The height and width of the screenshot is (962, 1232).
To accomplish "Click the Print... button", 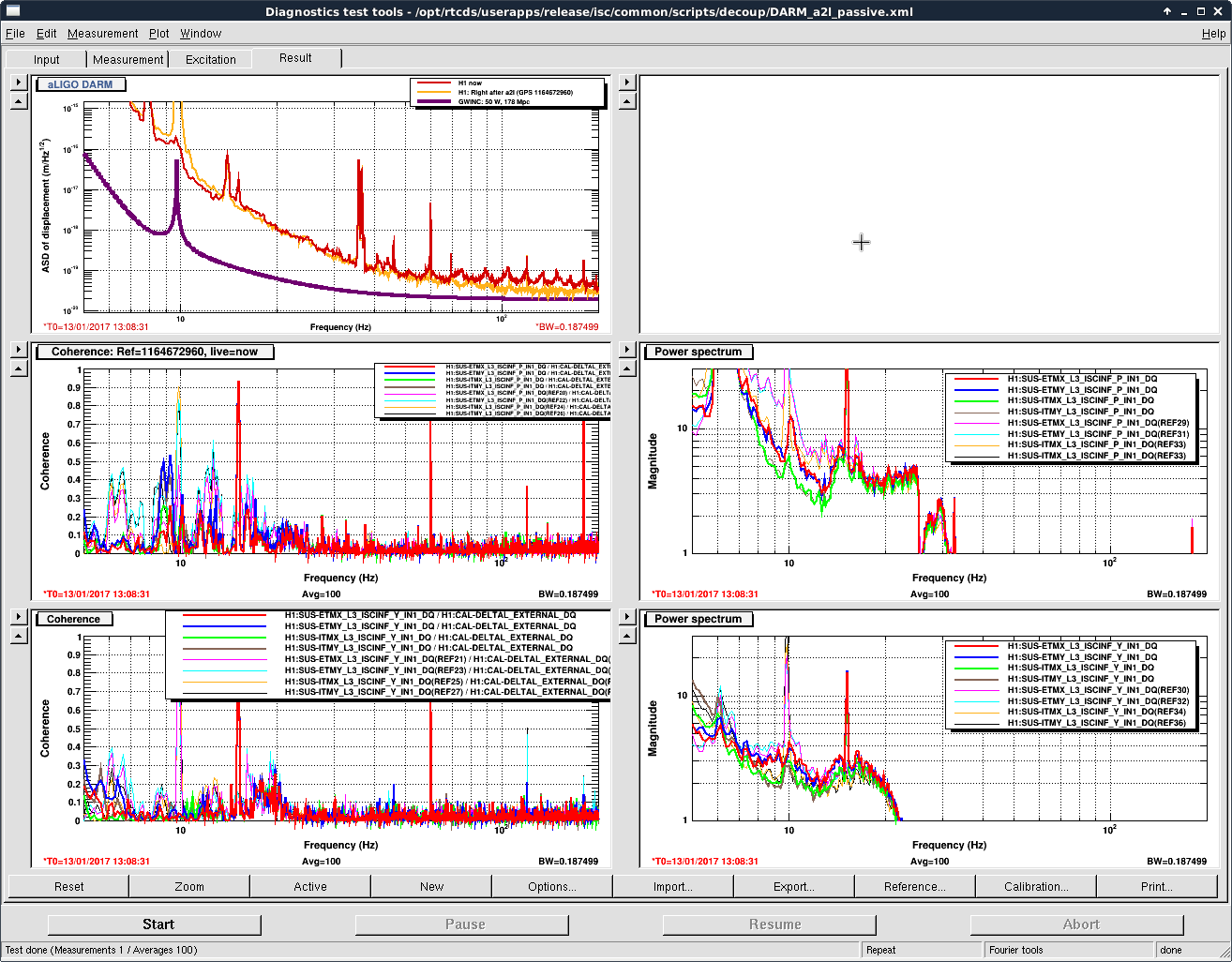I will pyautogui.click(x=1157, y=886).
